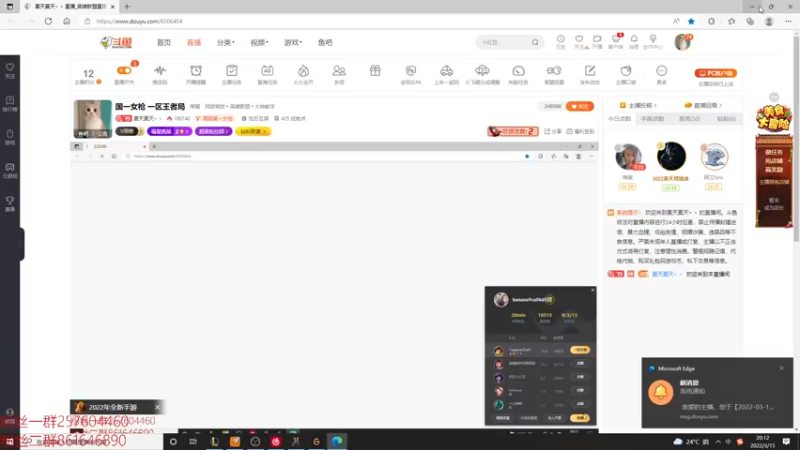The height and width of the screenshot is (450, 800).
Task: Open the speedometer gauge task icon
Action: click(x=518, y=70)
